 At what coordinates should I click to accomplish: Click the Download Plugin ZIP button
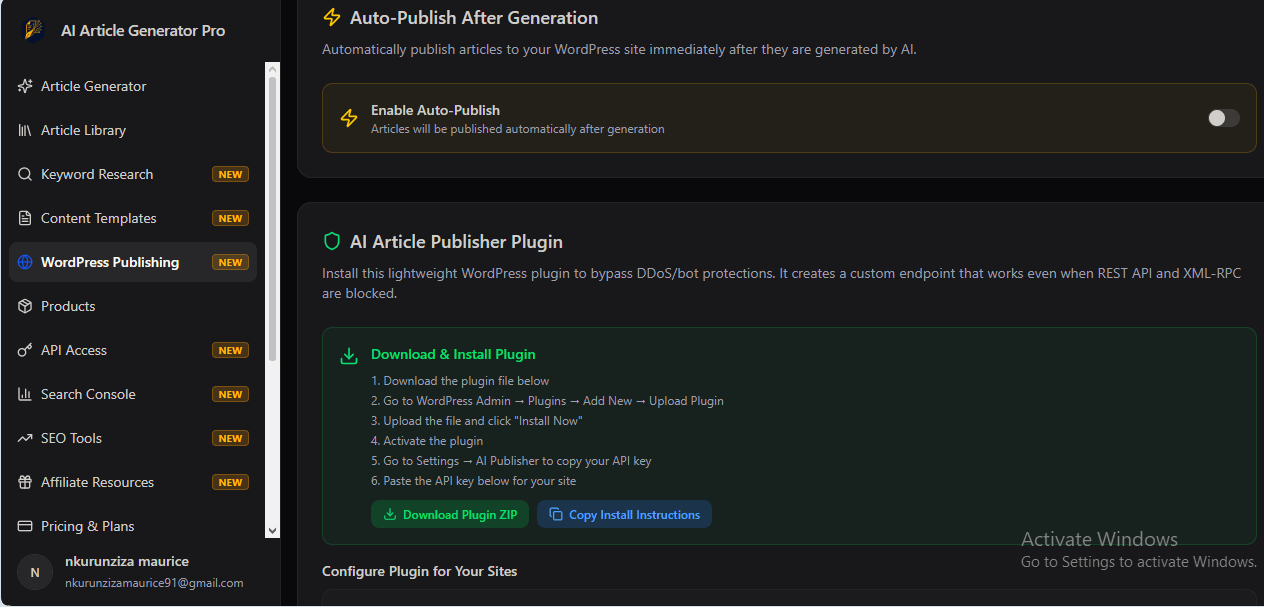450,515
